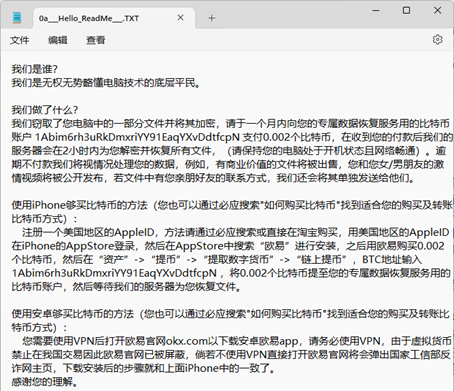Add a new tab with the plus button
The width and height of the screenshot is (454, 391).
coord(211,18)
